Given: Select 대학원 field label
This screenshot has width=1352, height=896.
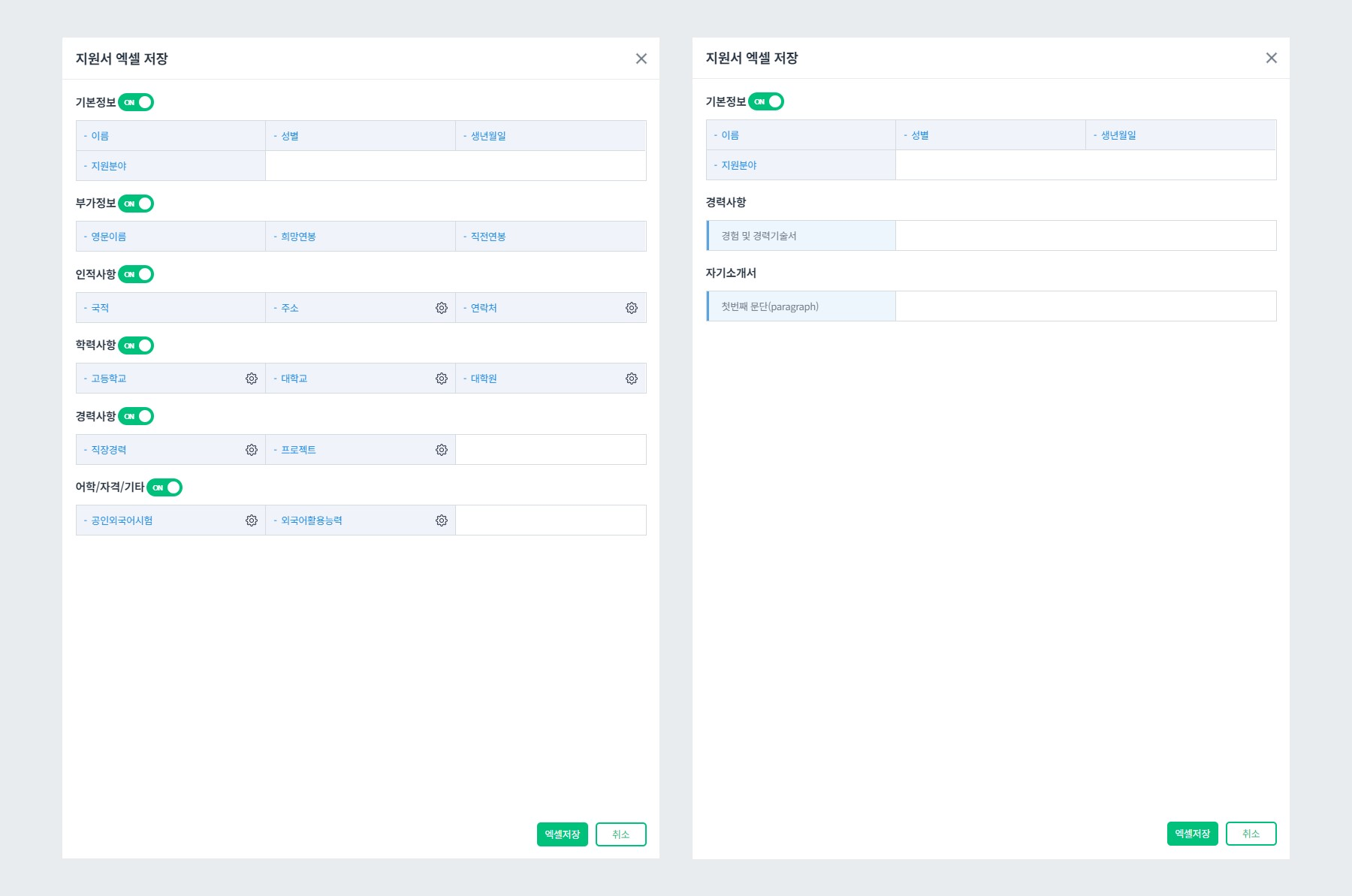Looking at the screenshot, I should tap(484, 379).
